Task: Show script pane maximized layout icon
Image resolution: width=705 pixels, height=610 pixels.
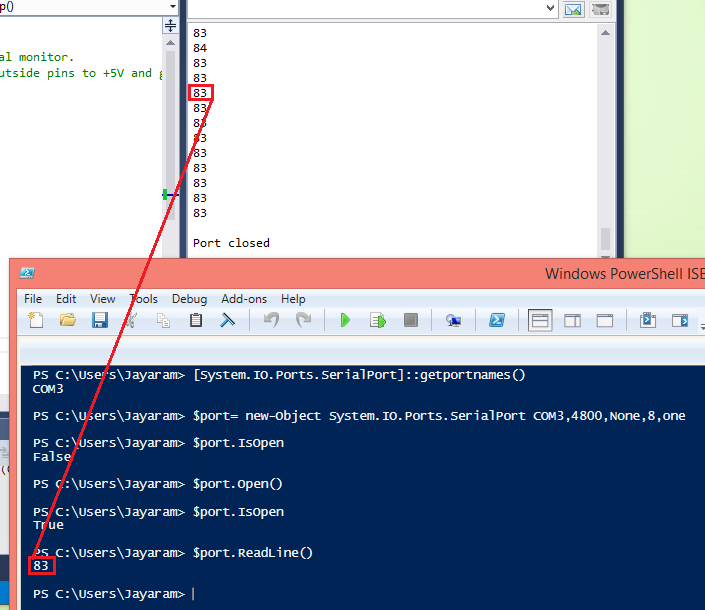Action: click(x=605, y=320)
